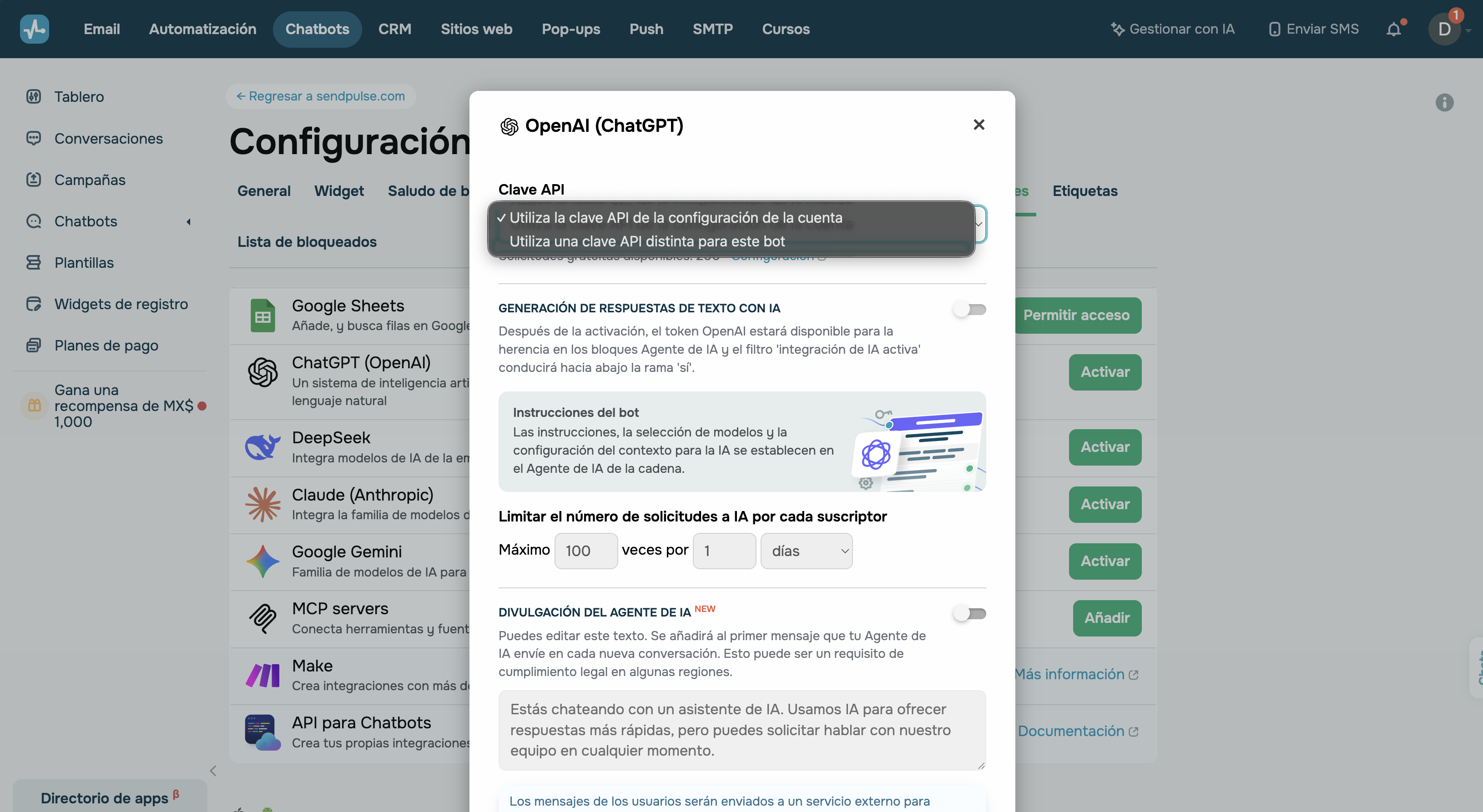Click the AI disclosure message textarea

click(741, 730)
